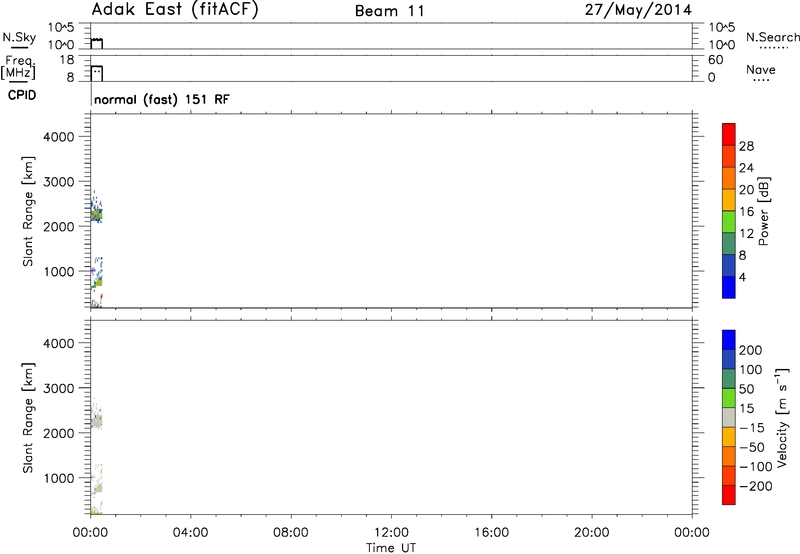The width and height of the screenshot is (800, 554).
Task: Click power echo cluster near 800 km range
Action: click(x=97, y=281)
